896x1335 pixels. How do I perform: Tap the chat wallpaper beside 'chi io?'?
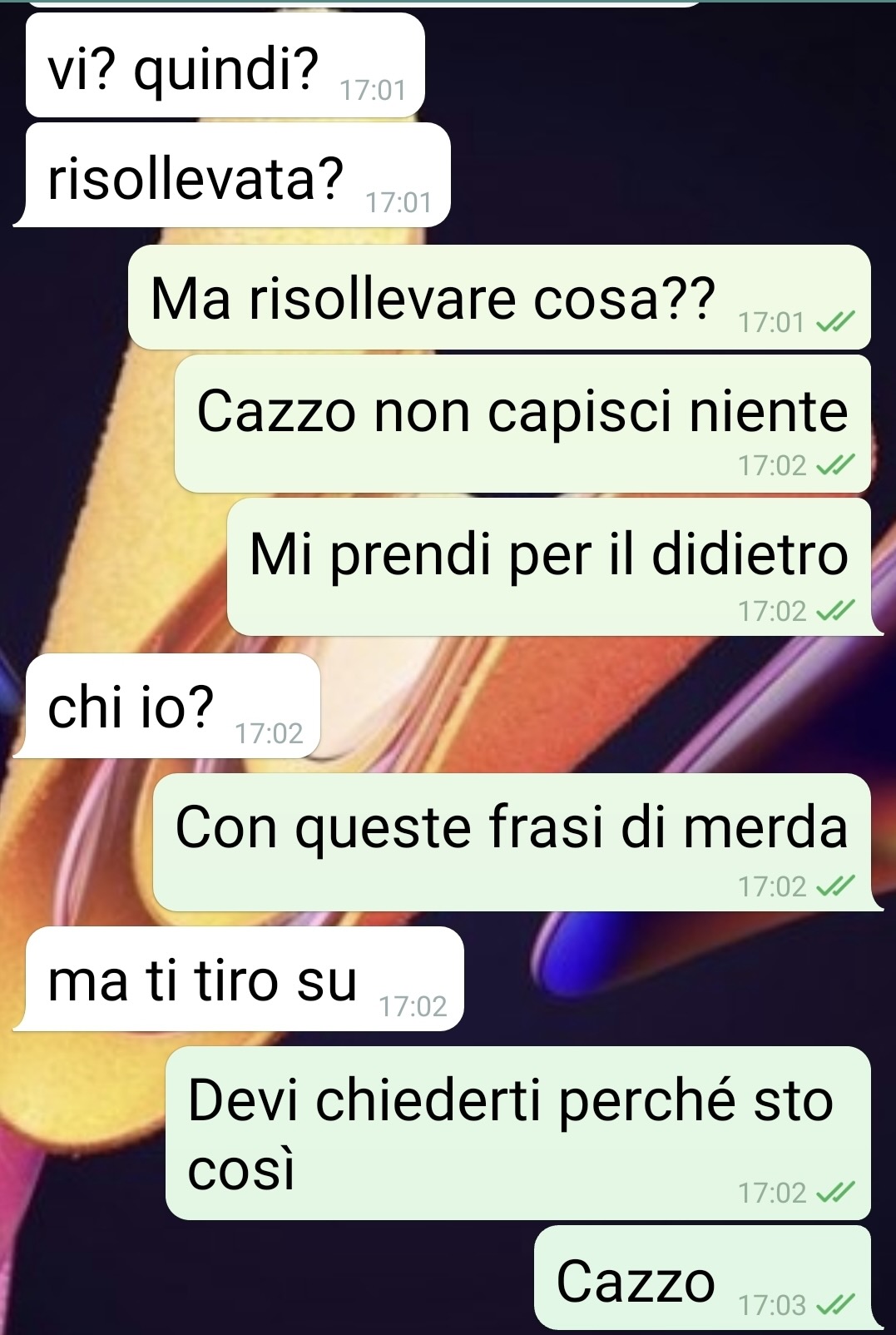tap(582, 706)
